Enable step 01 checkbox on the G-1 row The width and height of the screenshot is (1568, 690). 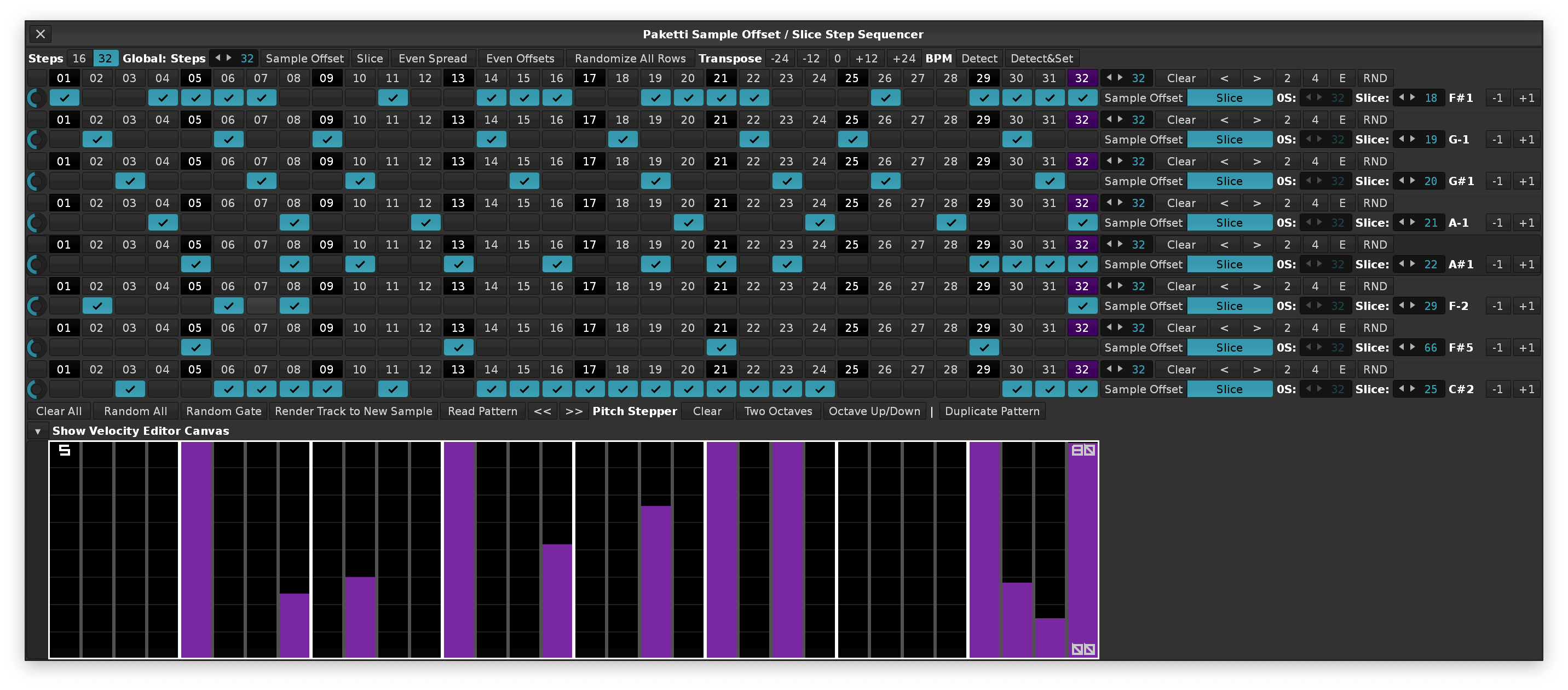click(64, 140)
